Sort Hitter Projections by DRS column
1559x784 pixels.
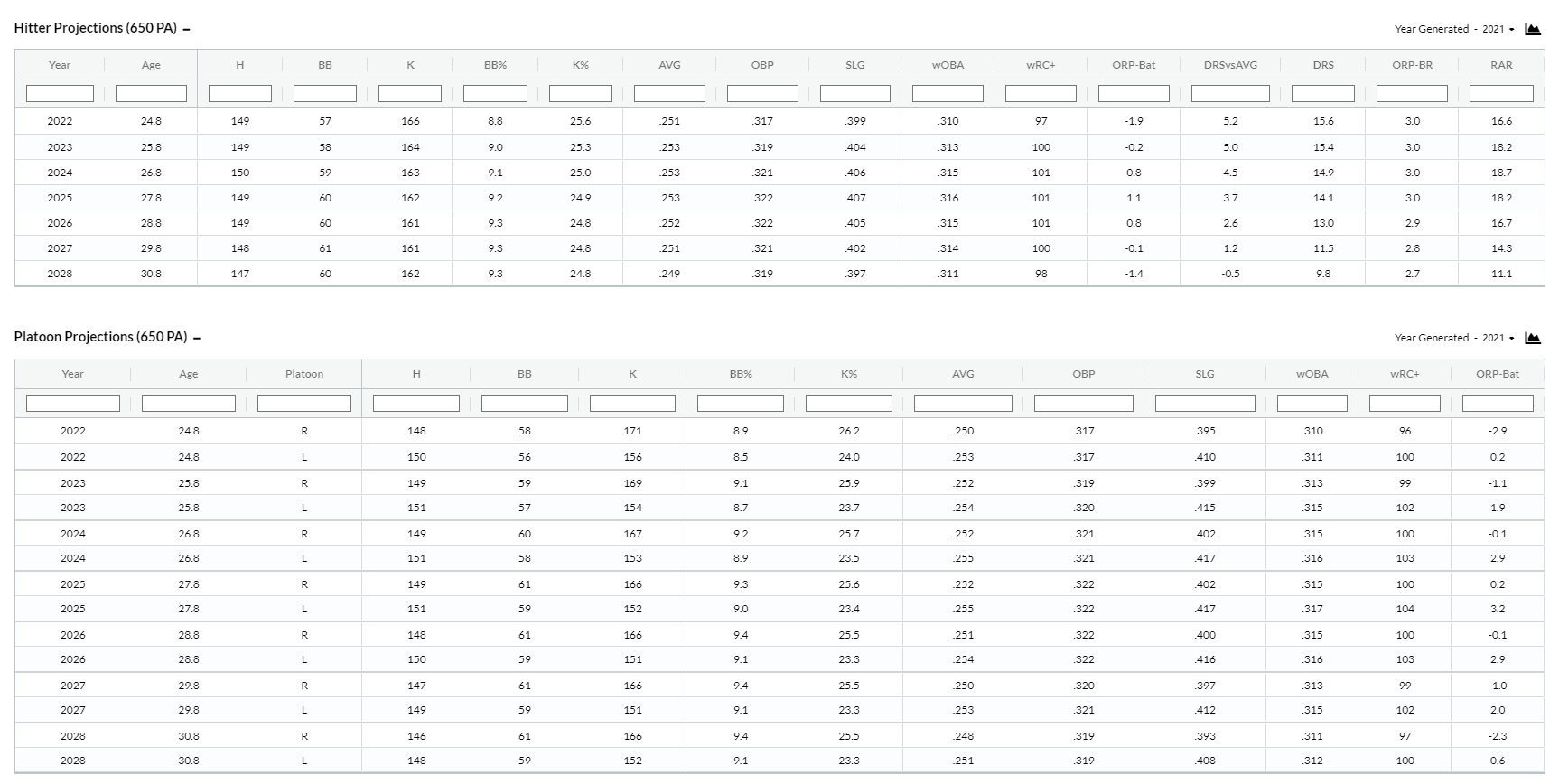click(x=1323, y=65)
